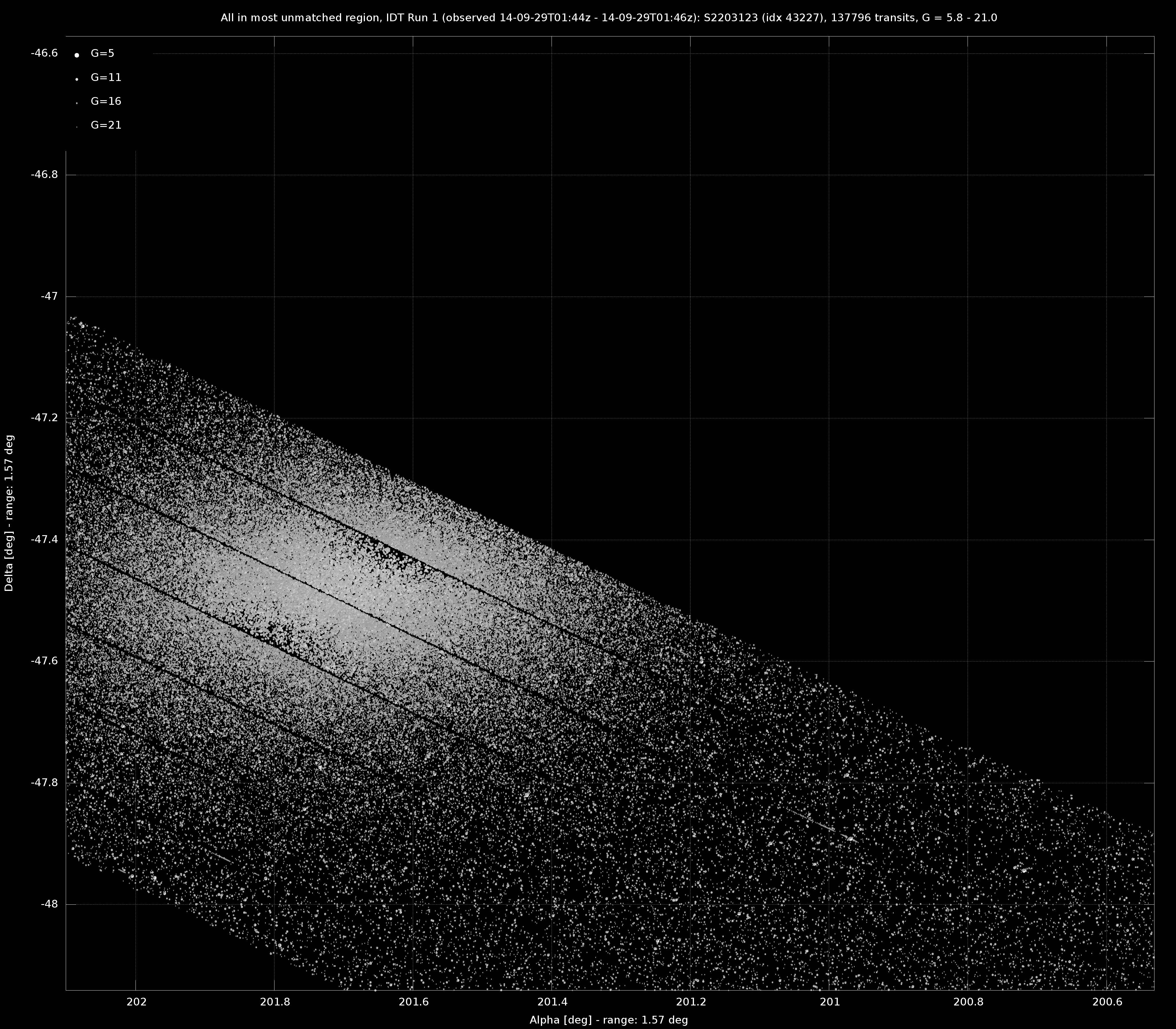Click the G=16 legend marker dot
The width and height of the screenshot is (1176, 1029).
[76, 103]
